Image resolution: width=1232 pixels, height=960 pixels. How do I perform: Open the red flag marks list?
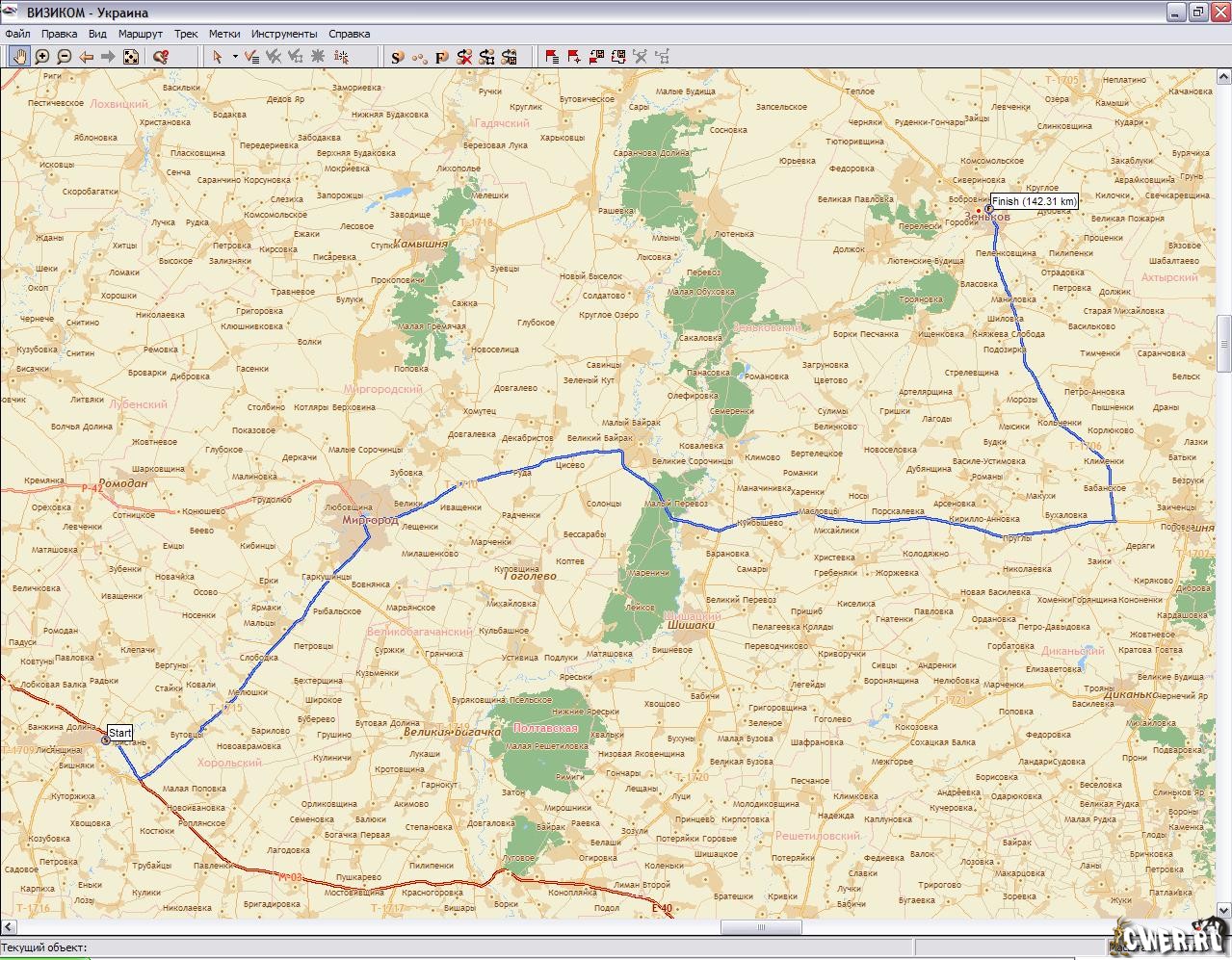552,57
